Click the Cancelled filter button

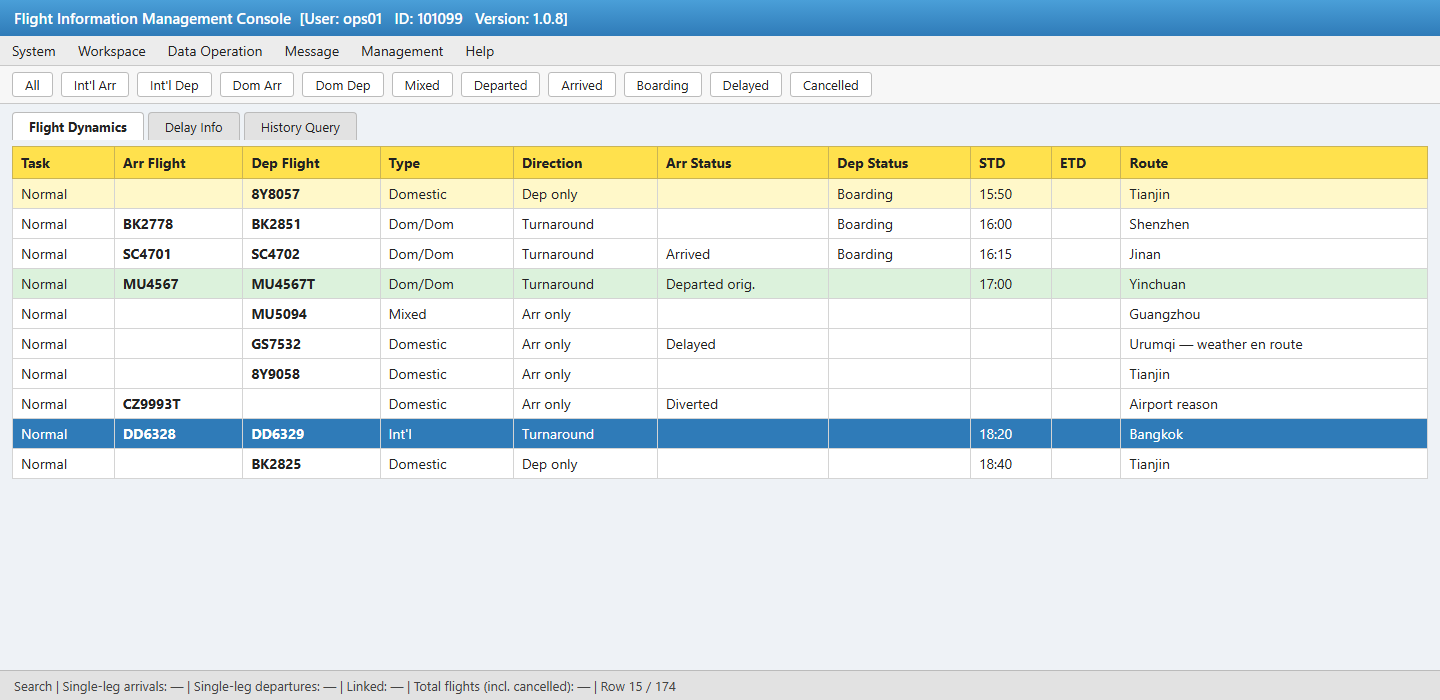[831, 85]
